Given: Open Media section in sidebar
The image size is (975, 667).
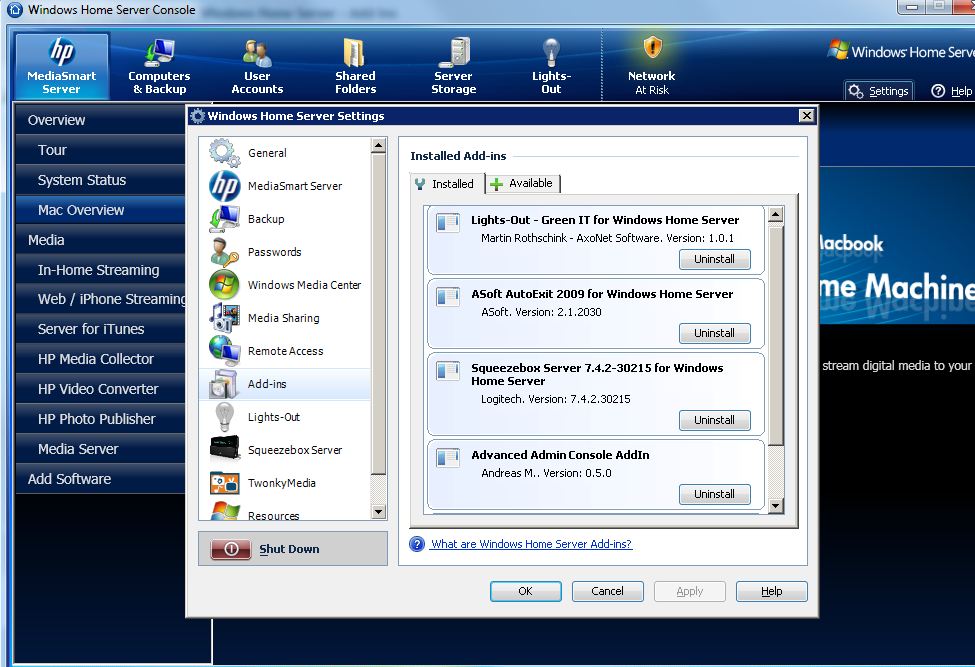Looking at the screenshot, I should coord(100,240).
